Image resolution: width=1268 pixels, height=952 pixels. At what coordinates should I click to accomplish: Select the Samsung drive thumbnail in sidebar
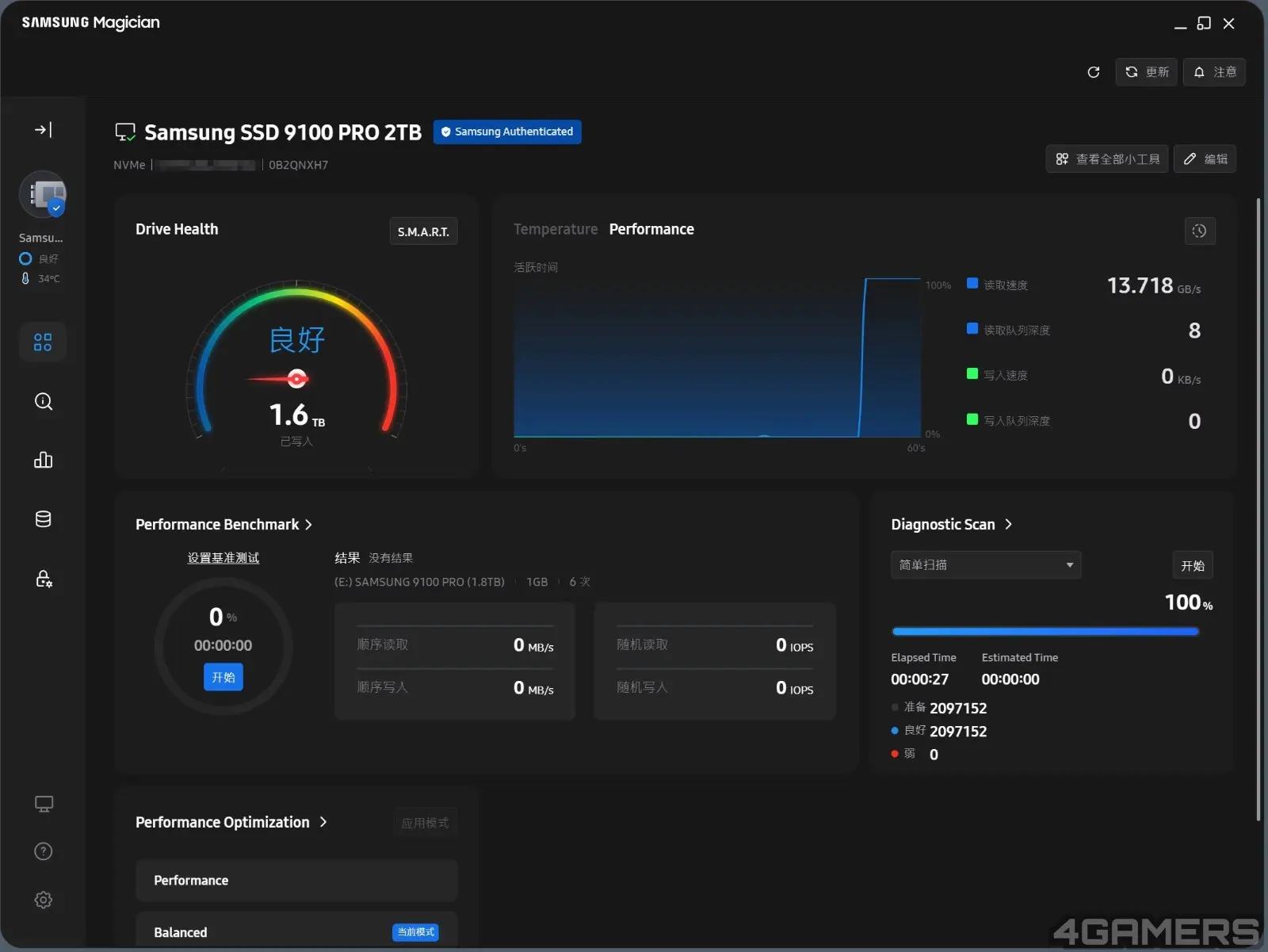click(43, 194)
